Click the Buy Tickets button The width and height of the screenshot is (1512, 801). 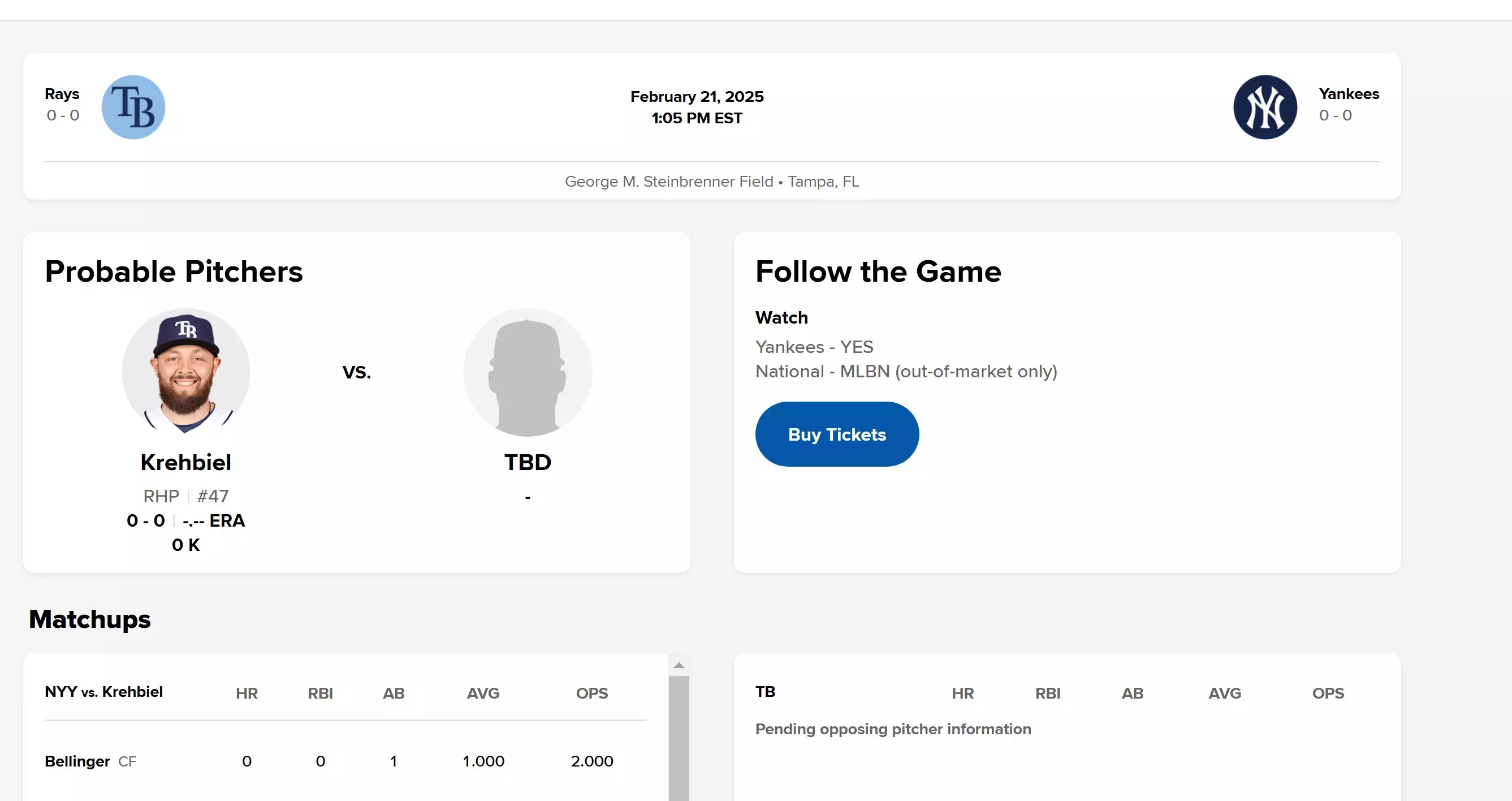(837, 434)
